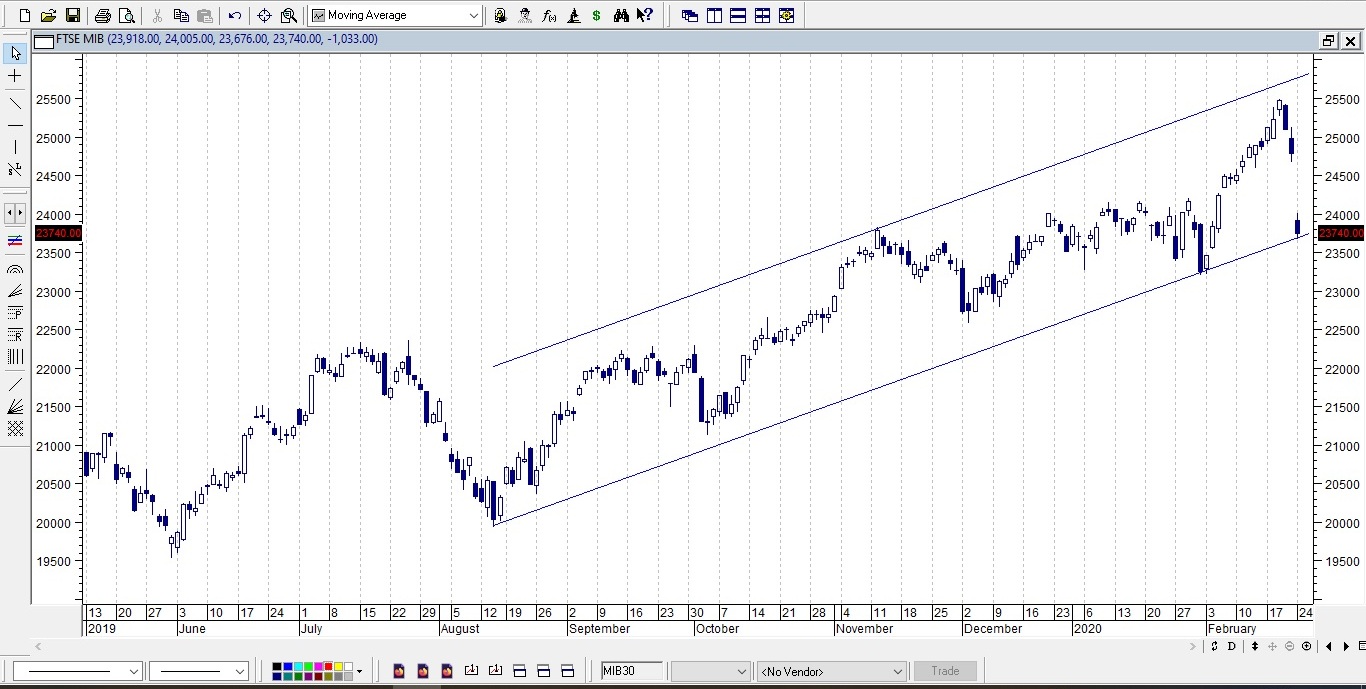Undo the last action with the arrow icon
This screenshot has width=1366, height=689.
[x=235, y=15]
